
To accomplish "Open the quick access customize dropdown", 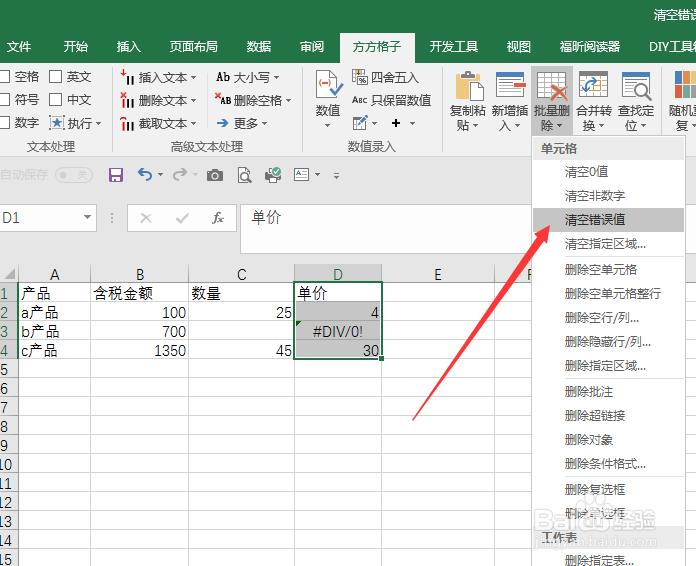I will click(336, 176).
